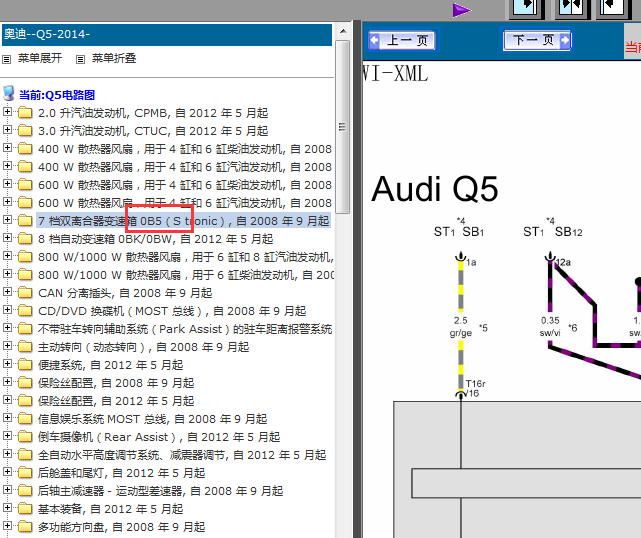Open '倒车摄像机(Rear Assist), 自 2012 年 5 月起'
641x538 pixels.
coord(159,437)
